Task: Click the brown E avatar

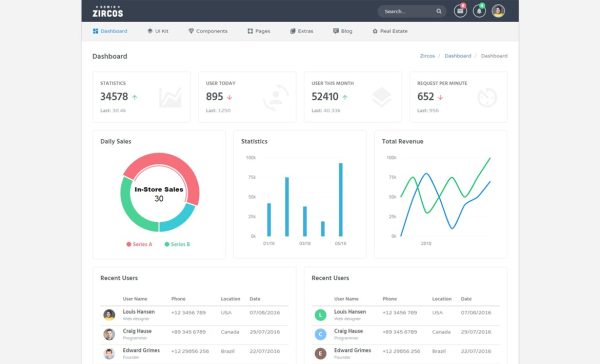Action: pos(320,353)
